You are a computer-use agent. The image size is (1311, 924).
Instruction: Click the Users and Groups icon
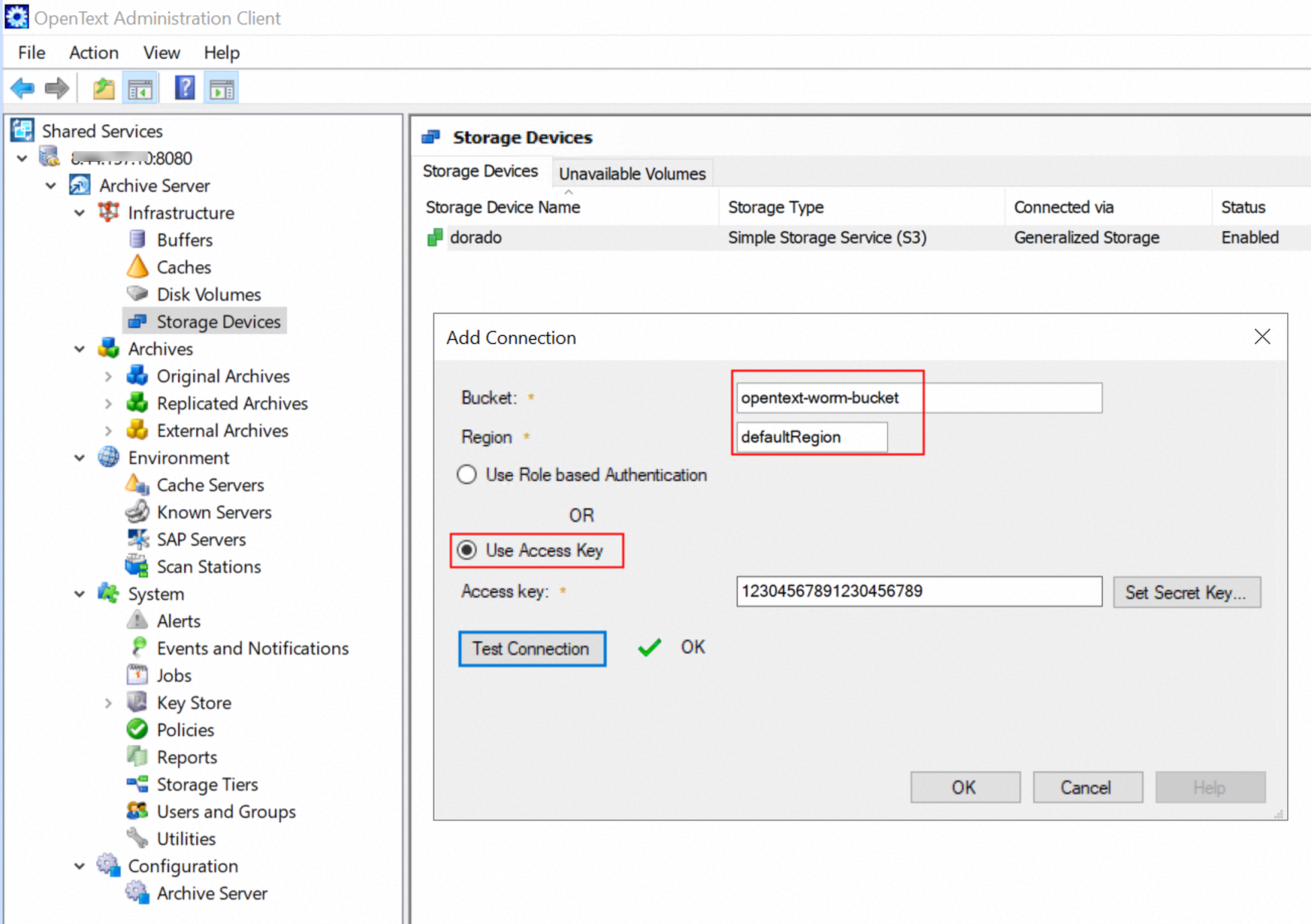tap(137, 811)
